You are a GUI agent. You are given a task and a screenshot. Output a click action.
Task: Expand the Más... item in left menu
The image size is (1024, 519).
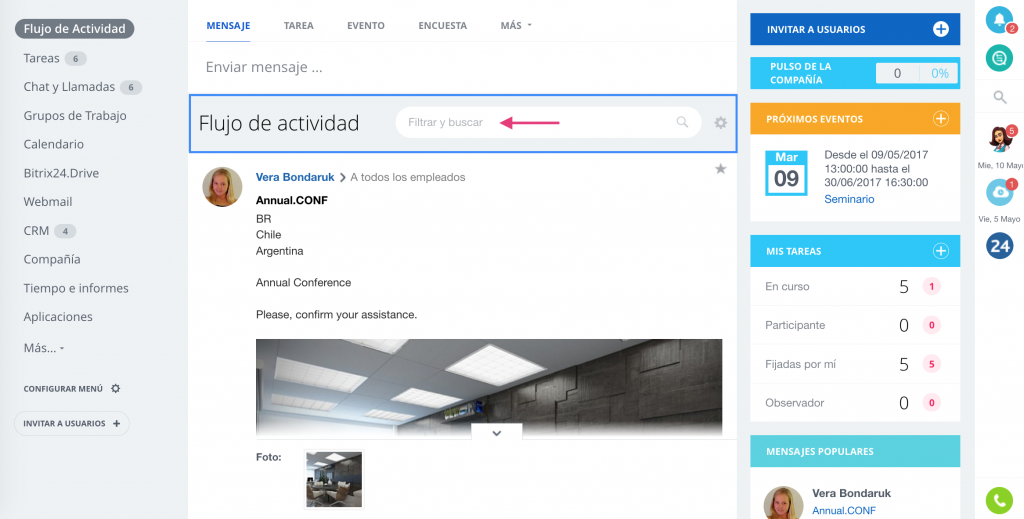[x=44, y=348]
